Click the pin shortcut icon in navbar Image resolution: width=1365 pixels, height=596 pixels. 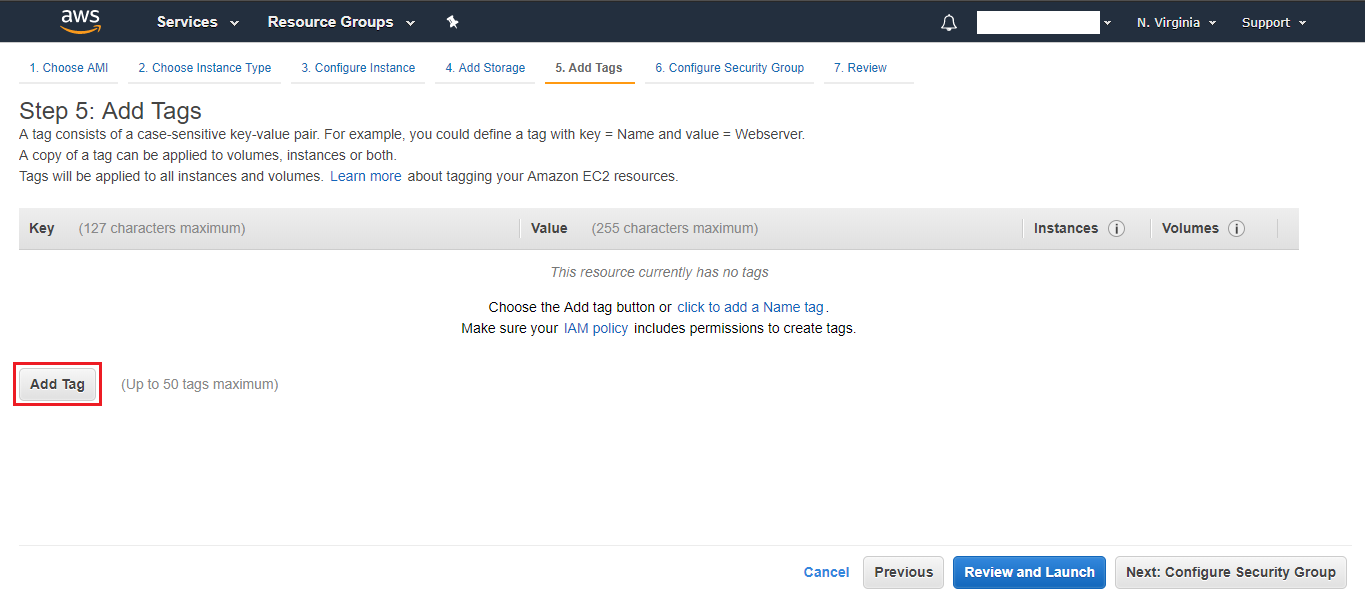coord(452,22)
